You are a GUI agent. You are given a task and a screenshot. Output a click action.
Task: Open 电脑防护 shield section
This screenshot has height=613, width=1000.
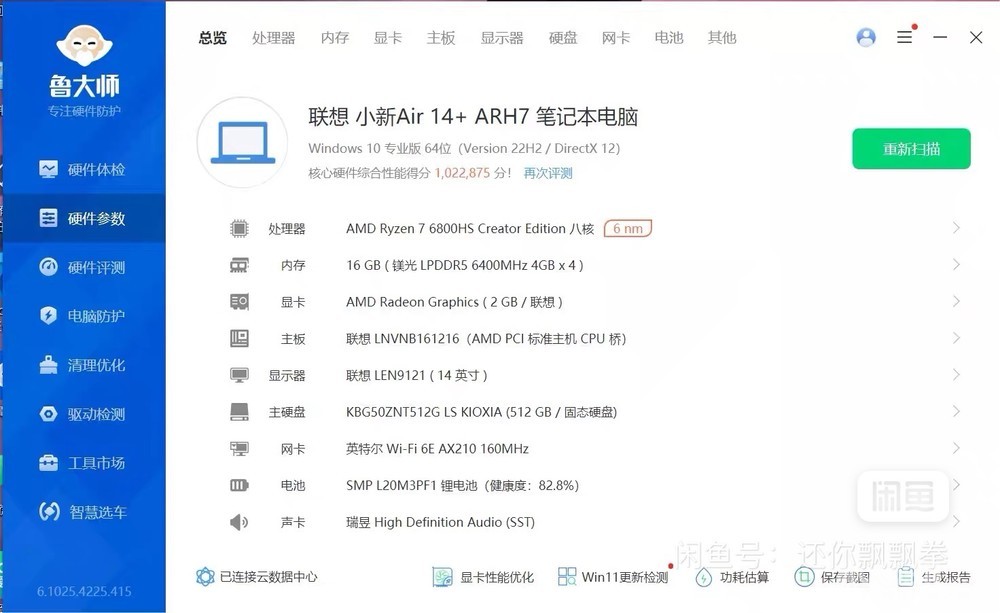point(82,316)
